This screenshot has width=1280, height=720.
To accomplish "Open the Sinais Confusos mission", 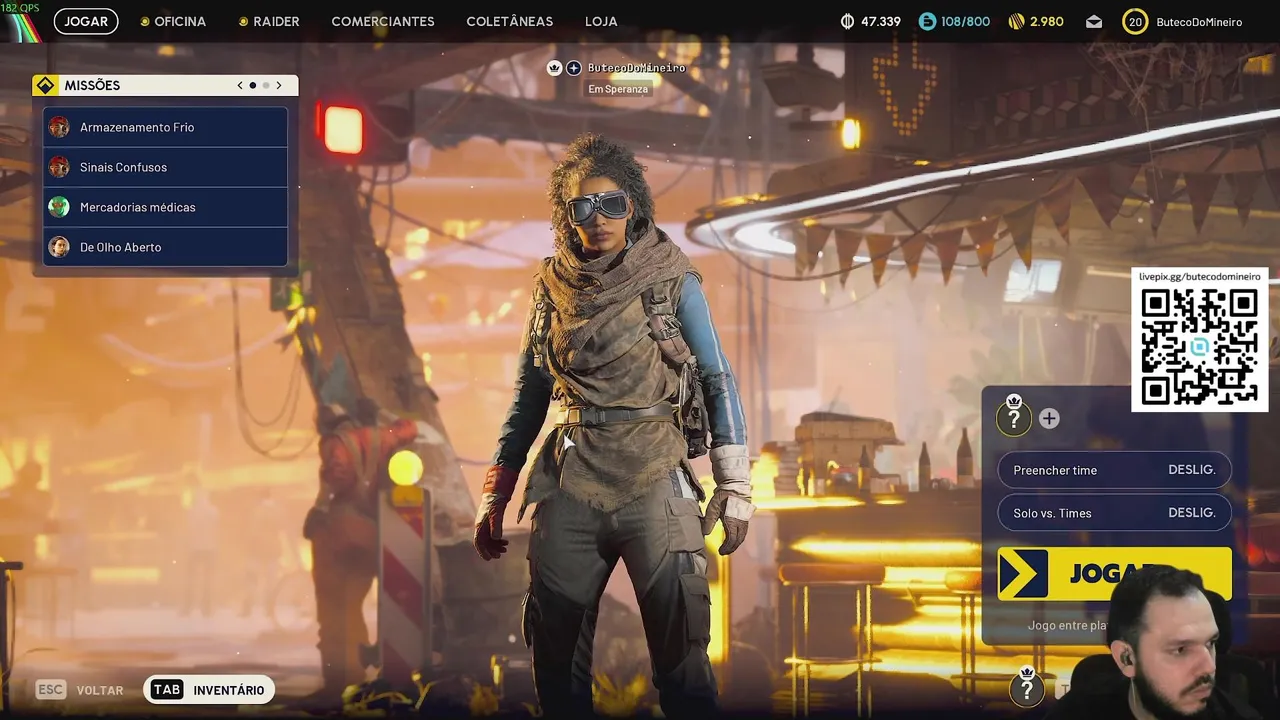I will [x=165, y=167].
